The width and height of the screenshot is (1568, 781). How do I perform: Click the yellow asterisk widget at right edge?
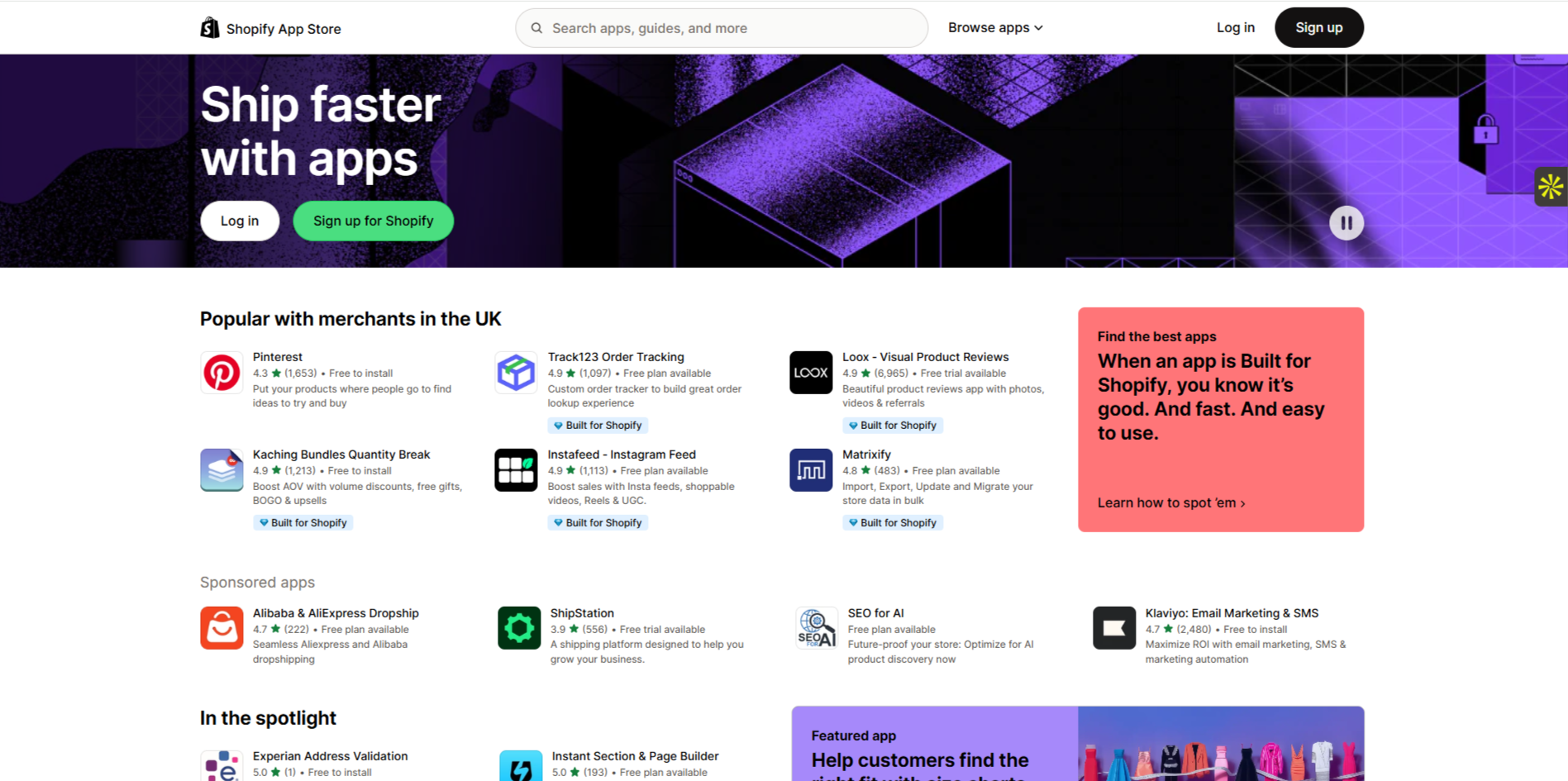click(x=1551, y=187)
